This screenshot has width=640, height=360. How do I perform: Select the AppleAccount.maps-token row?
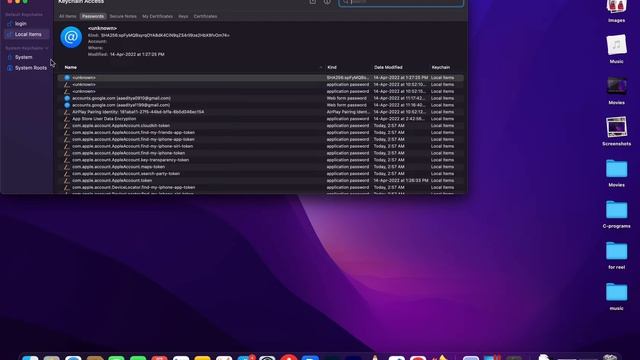(260, 167)
